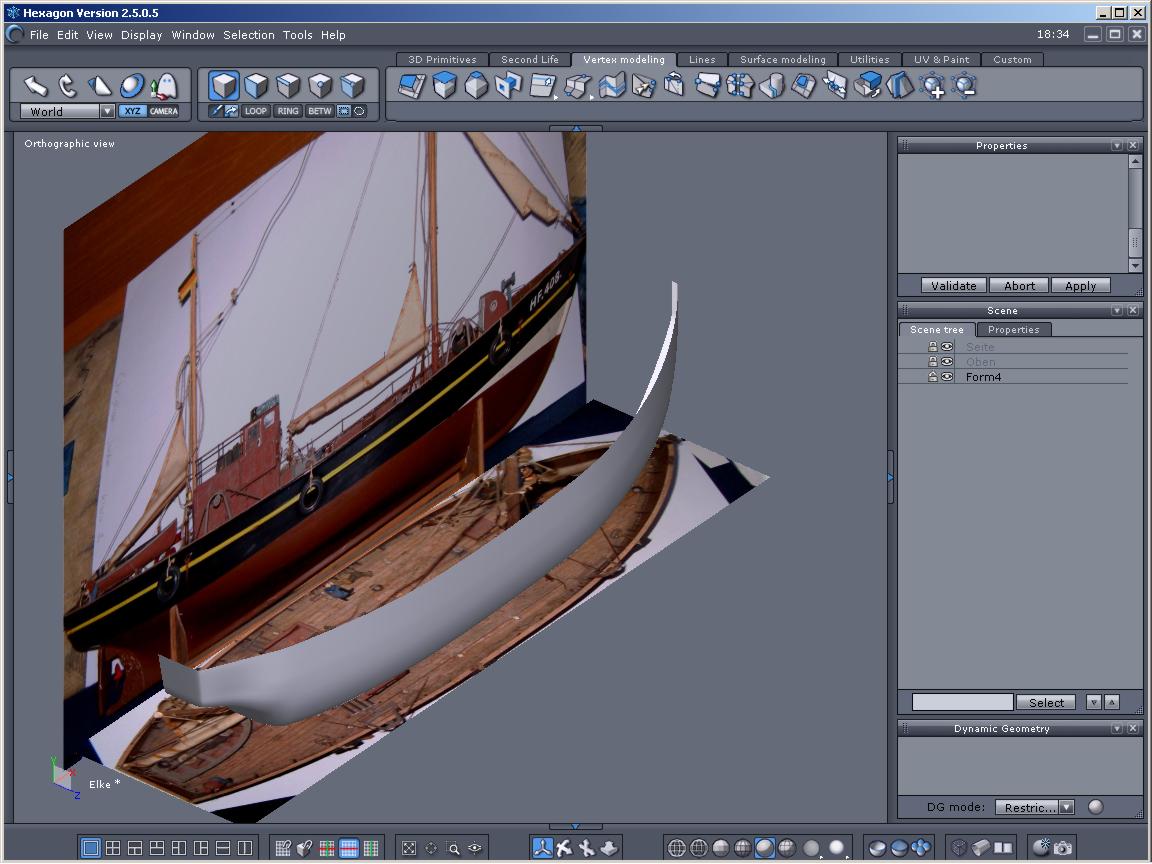Image resolution: width=1152 pixels, height=864 pixels.
Task: Activate the Universal Manipulator ghost icon
Action: [x=165, y=86]
